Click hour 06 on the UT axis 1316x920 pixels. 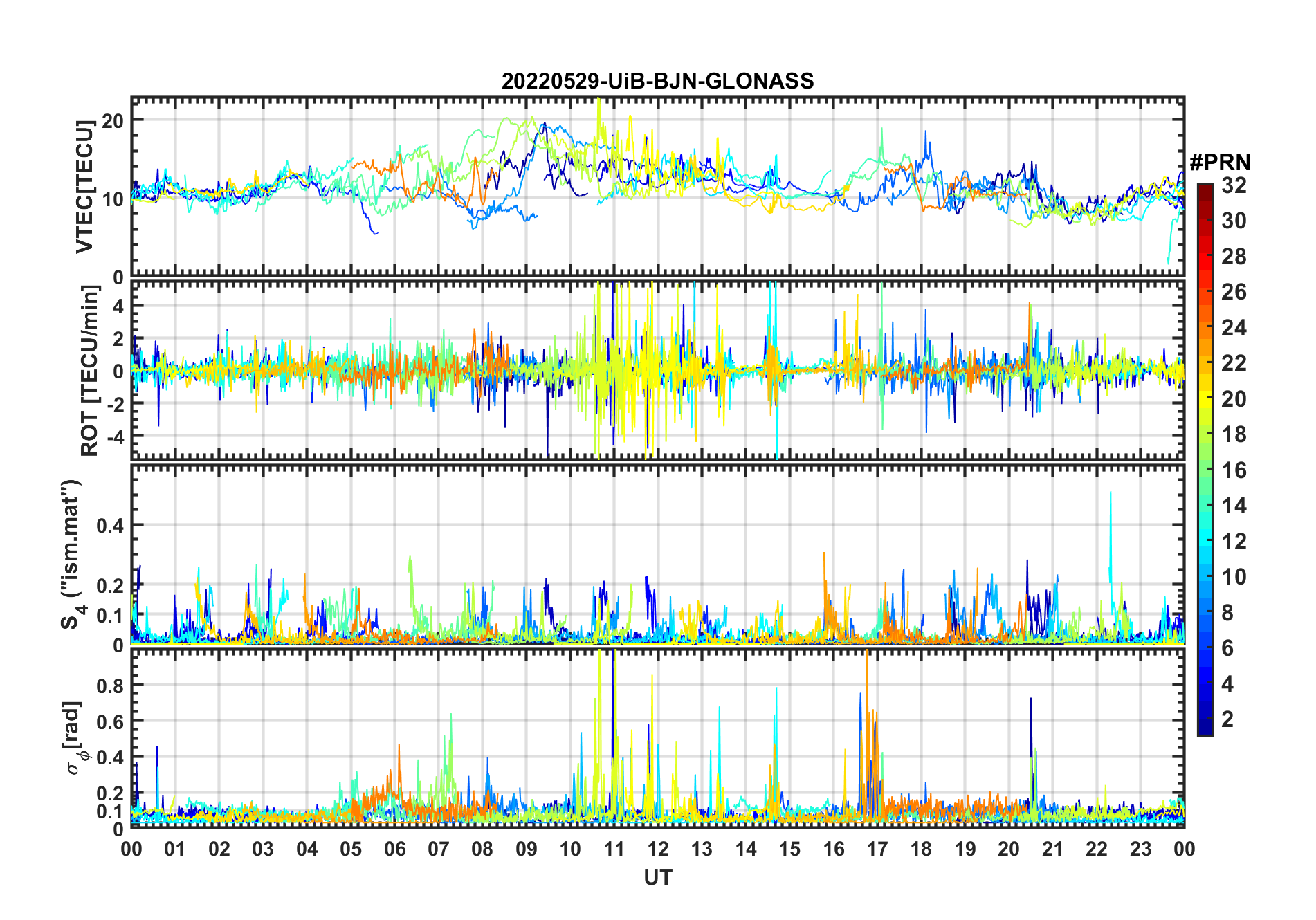coord(394,849)
